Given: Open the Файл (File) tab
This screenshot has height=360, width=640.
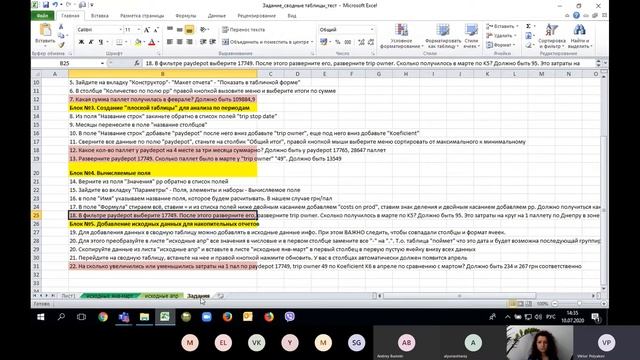Looking at the screenshot, I should click(42, 16).
